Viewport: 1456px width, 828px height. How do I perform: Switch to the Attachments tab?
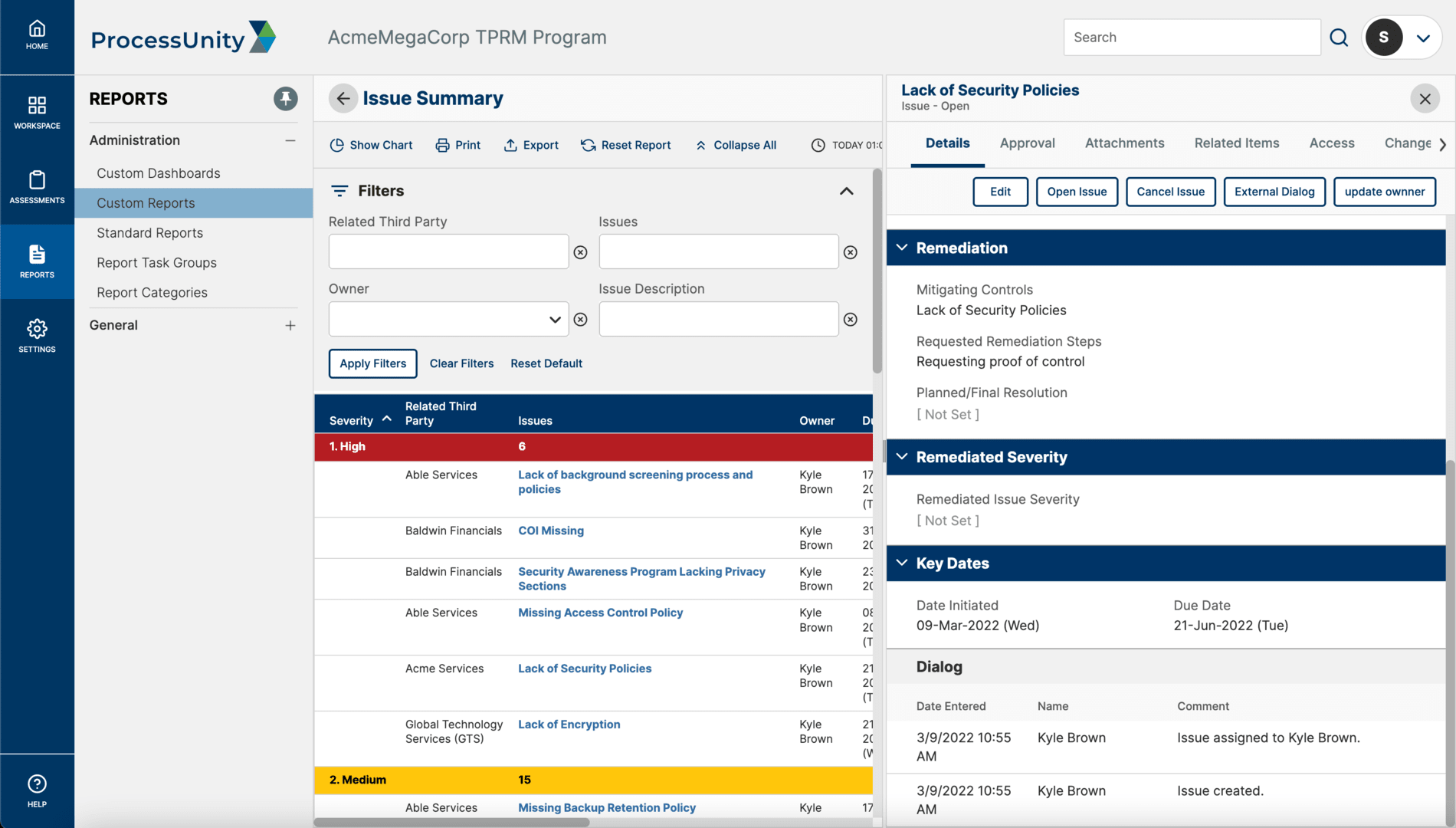1124,143
